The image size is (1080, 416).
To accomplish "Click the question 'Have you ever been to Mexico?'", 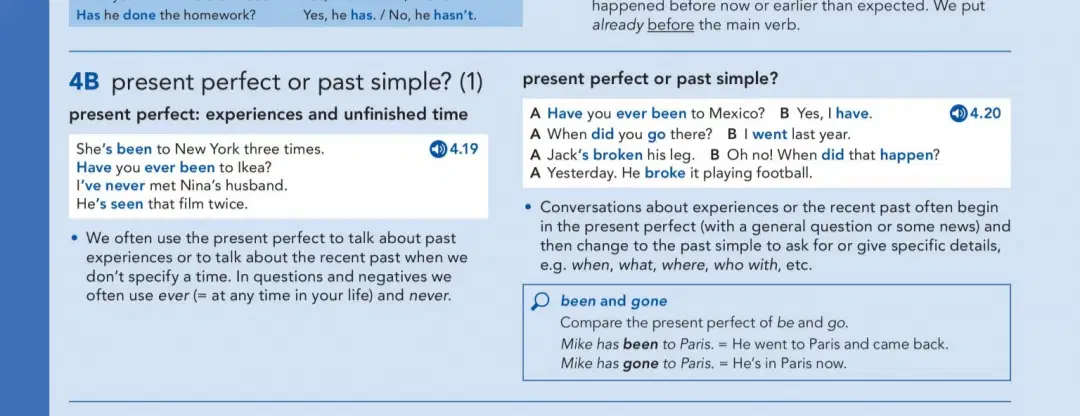I will pyautogui.click(x=656, y=114).
